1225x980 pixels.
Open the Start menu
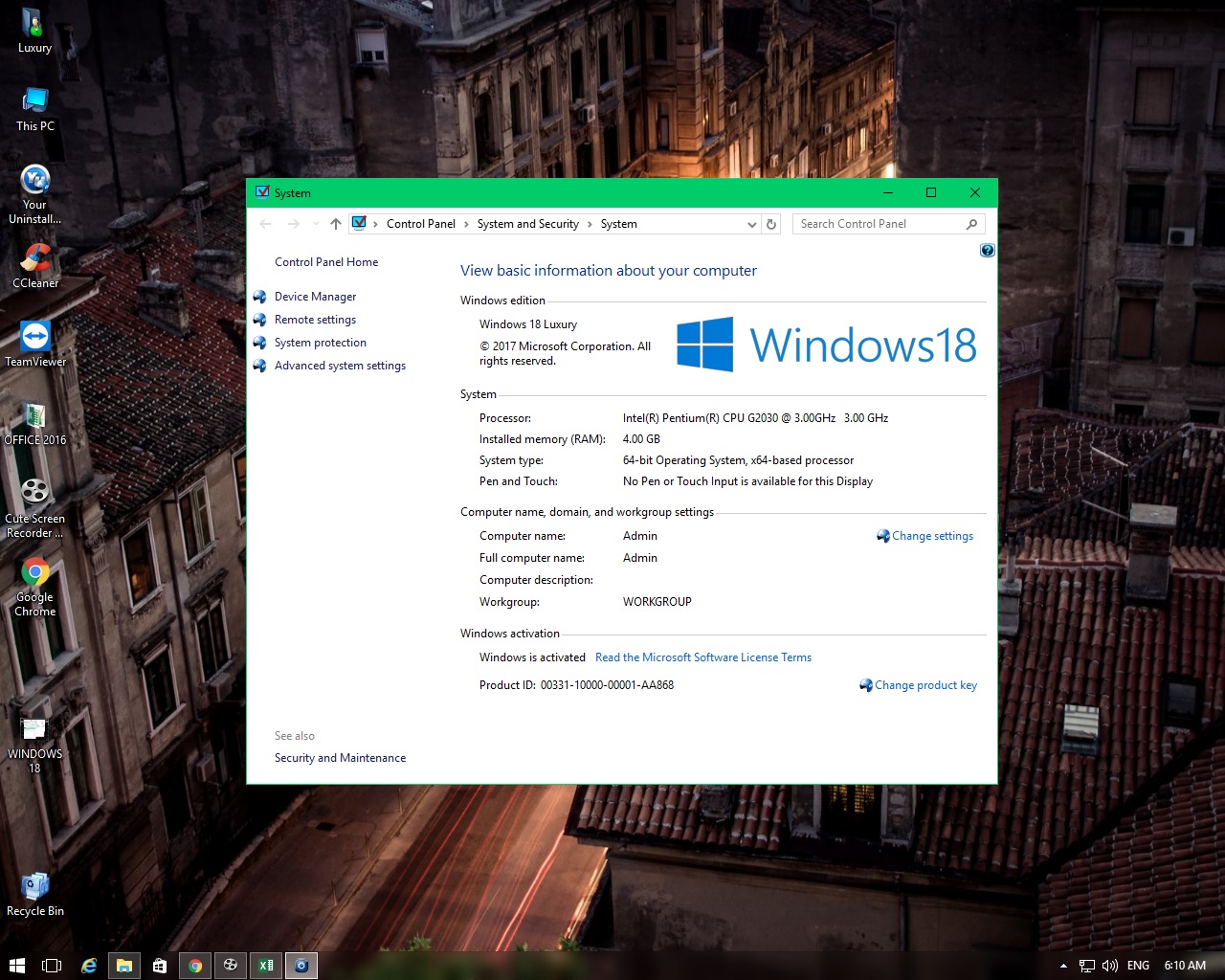(17, 966)
